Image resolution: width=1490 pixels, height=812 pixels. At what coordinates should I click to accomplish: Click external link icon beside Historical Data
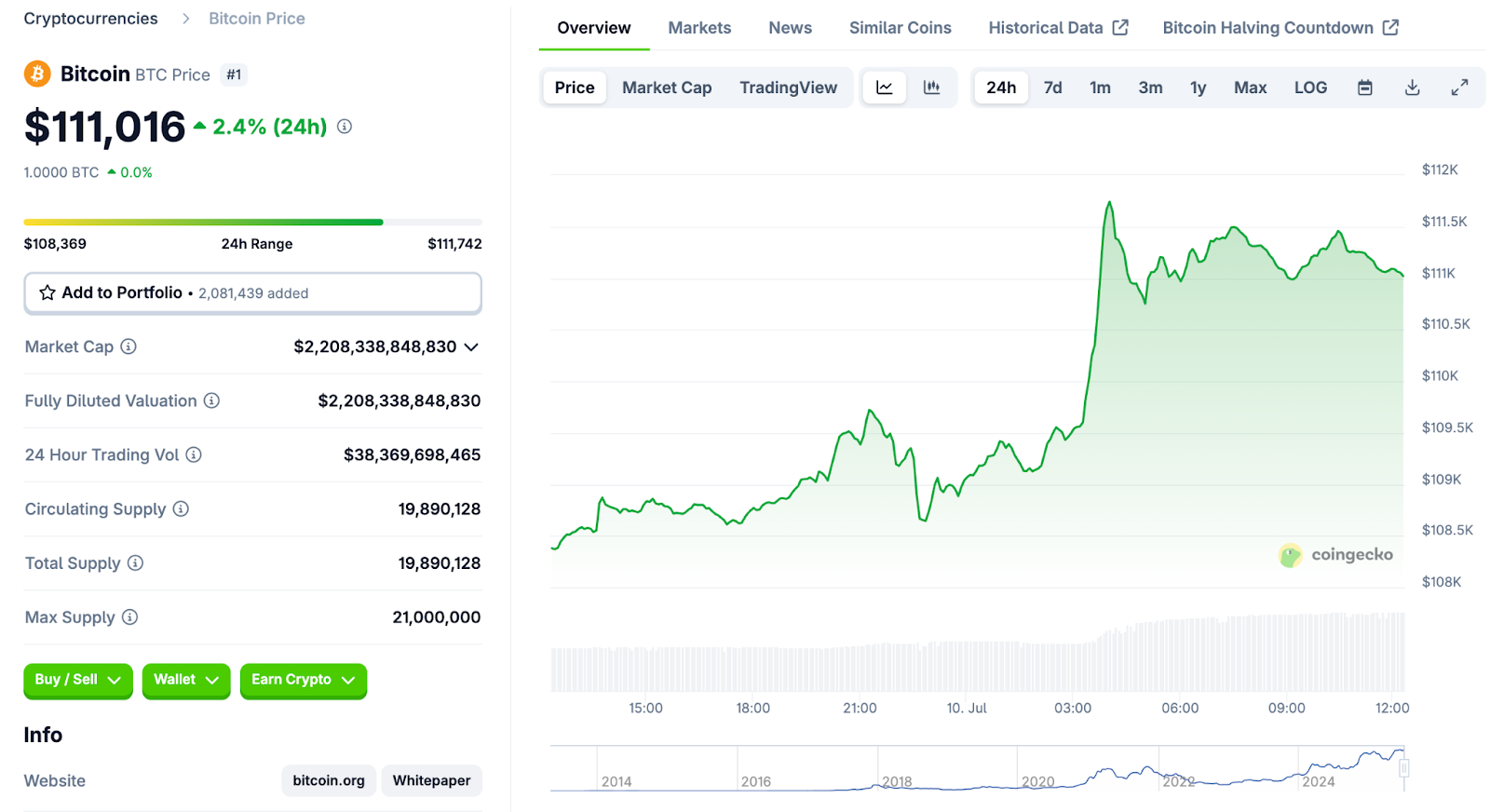pyautogui.click(x=1120, y=28)
